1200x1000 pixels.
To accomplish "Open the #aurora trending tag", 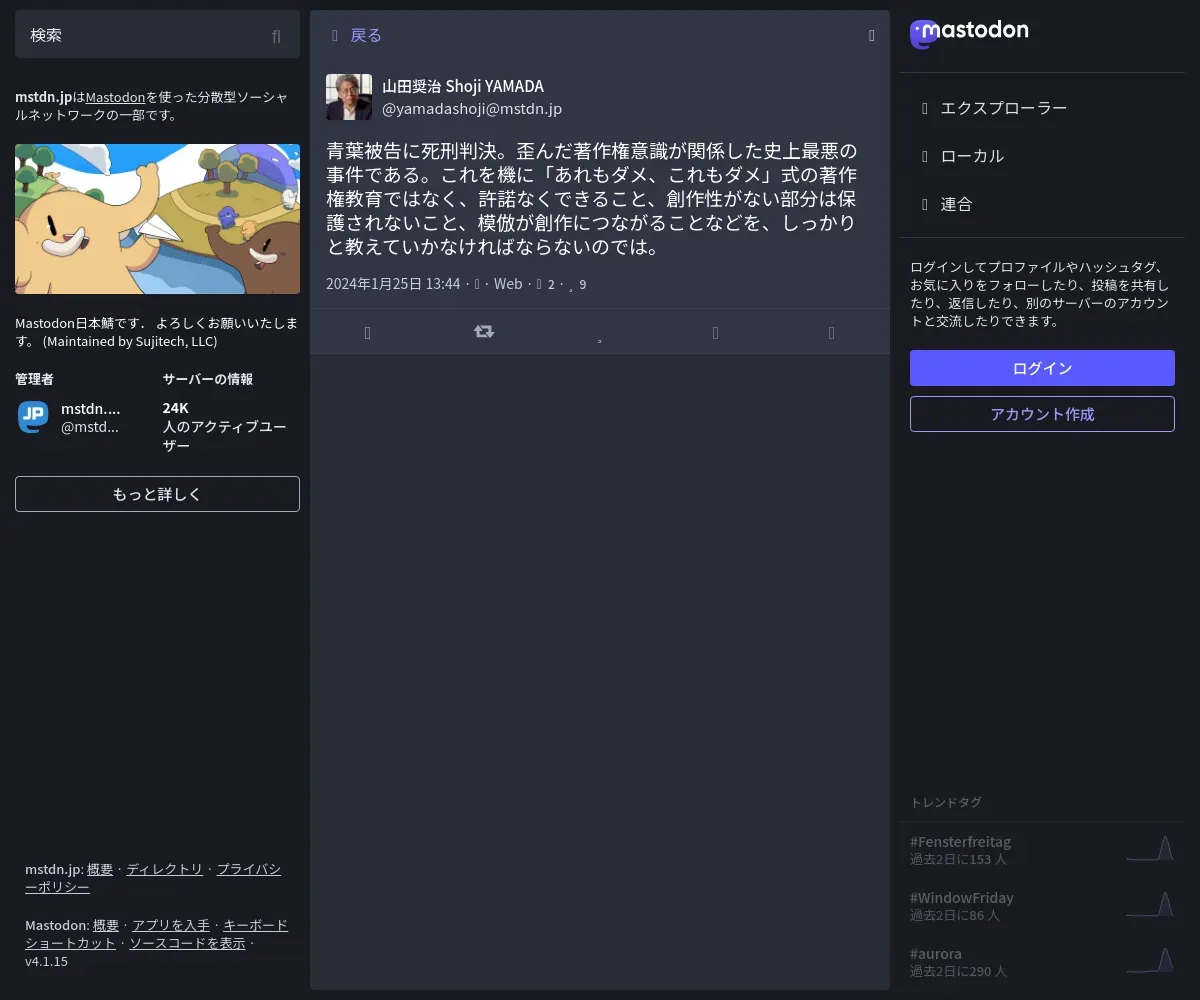I will [x=936, y=954].
